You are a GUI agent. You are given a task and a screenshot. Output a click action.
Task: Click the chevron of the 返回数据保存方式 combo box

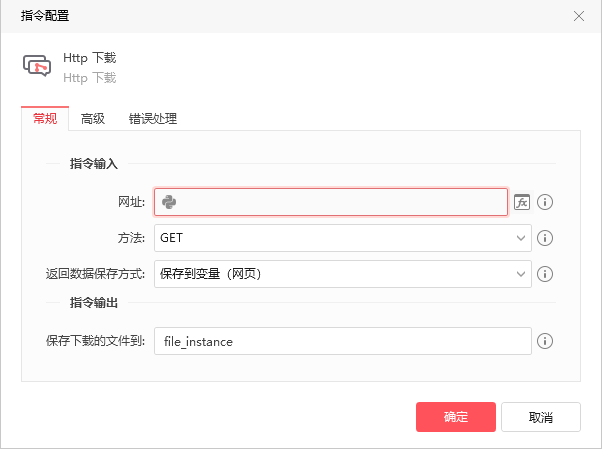coord(520,273)
